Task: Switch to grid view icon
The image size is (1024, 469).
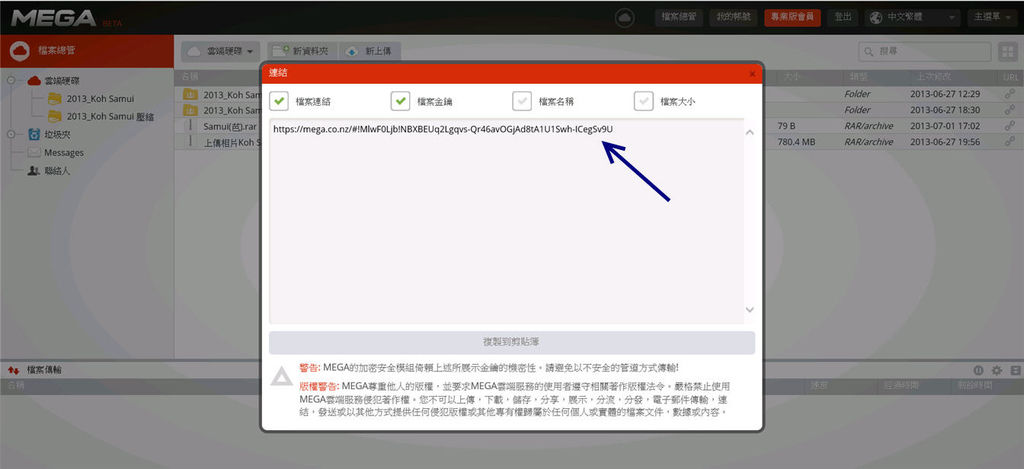Action: [x=1006, y=51]
